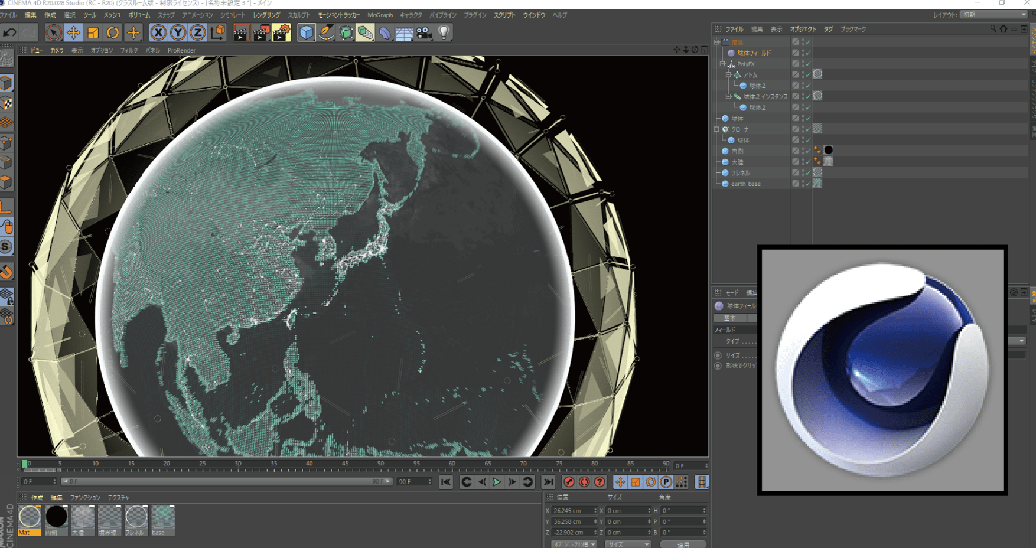Click the Array modeling objects icon

(365, 32)
